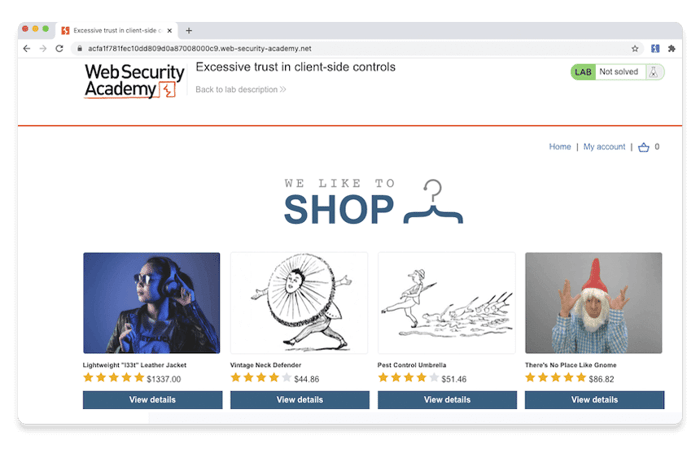The width and height of the screenshot is (700, 453).
Task: Close the Excessive trust browser tab
Action: pos(170,31)
